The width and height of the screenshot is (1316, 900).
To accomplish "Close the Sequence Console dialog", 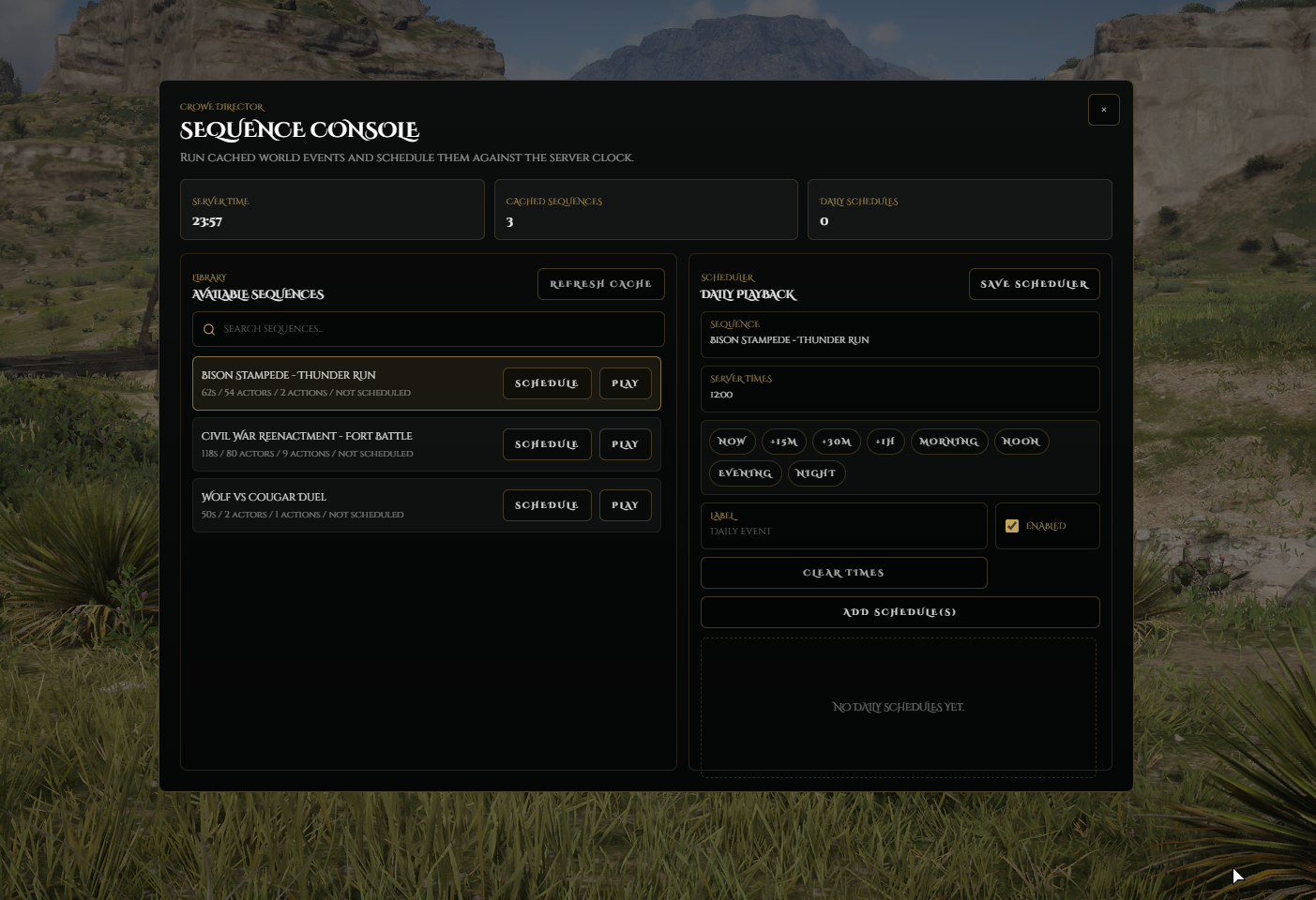I will pos(1103,110).
